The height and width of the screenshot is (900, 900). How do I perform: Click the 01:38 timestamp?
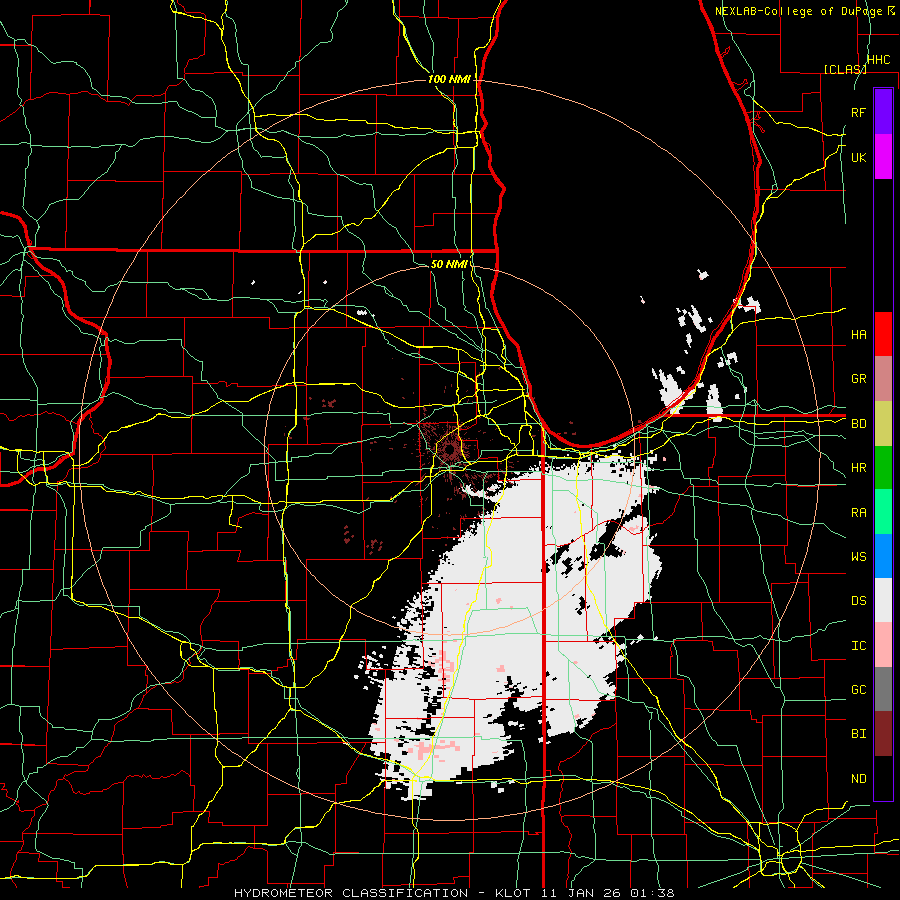pyautogui.click(x=652, y=893)
